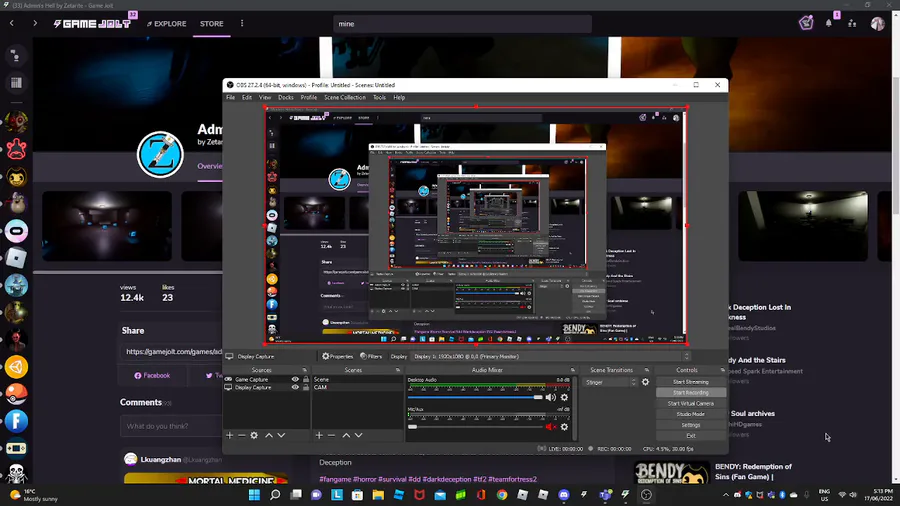Pop out the Scene Transitions dock icon
Image resolution: width=900 pixels, height=506 pixels.
tap(647, 370)
